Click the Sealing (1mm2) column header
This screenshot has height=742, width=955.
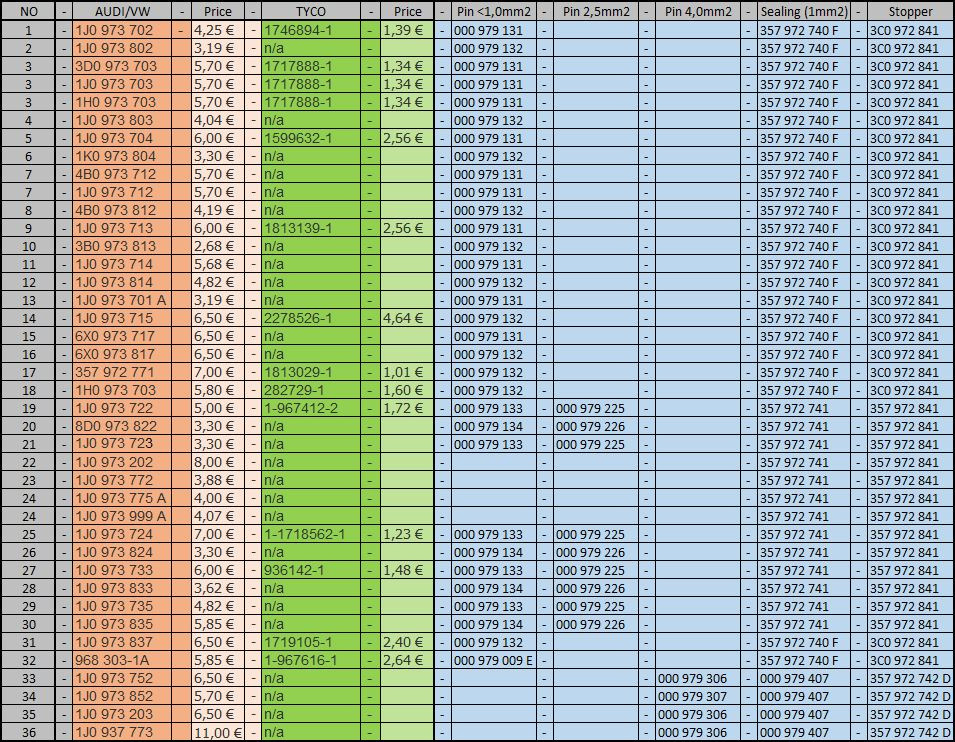804,12
